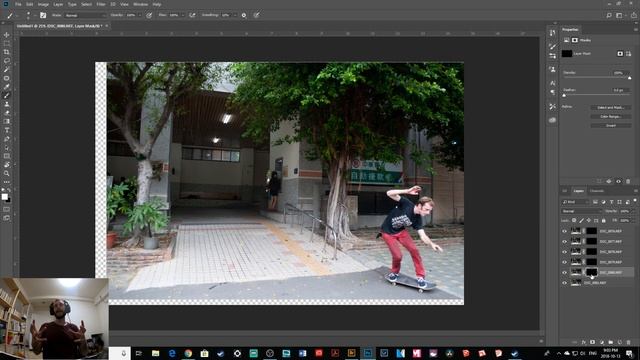This screenshot has height=360, width=640.
Task: Add vector mask icon in Properties
Action: pyautogui.click(x=628, y=53)
